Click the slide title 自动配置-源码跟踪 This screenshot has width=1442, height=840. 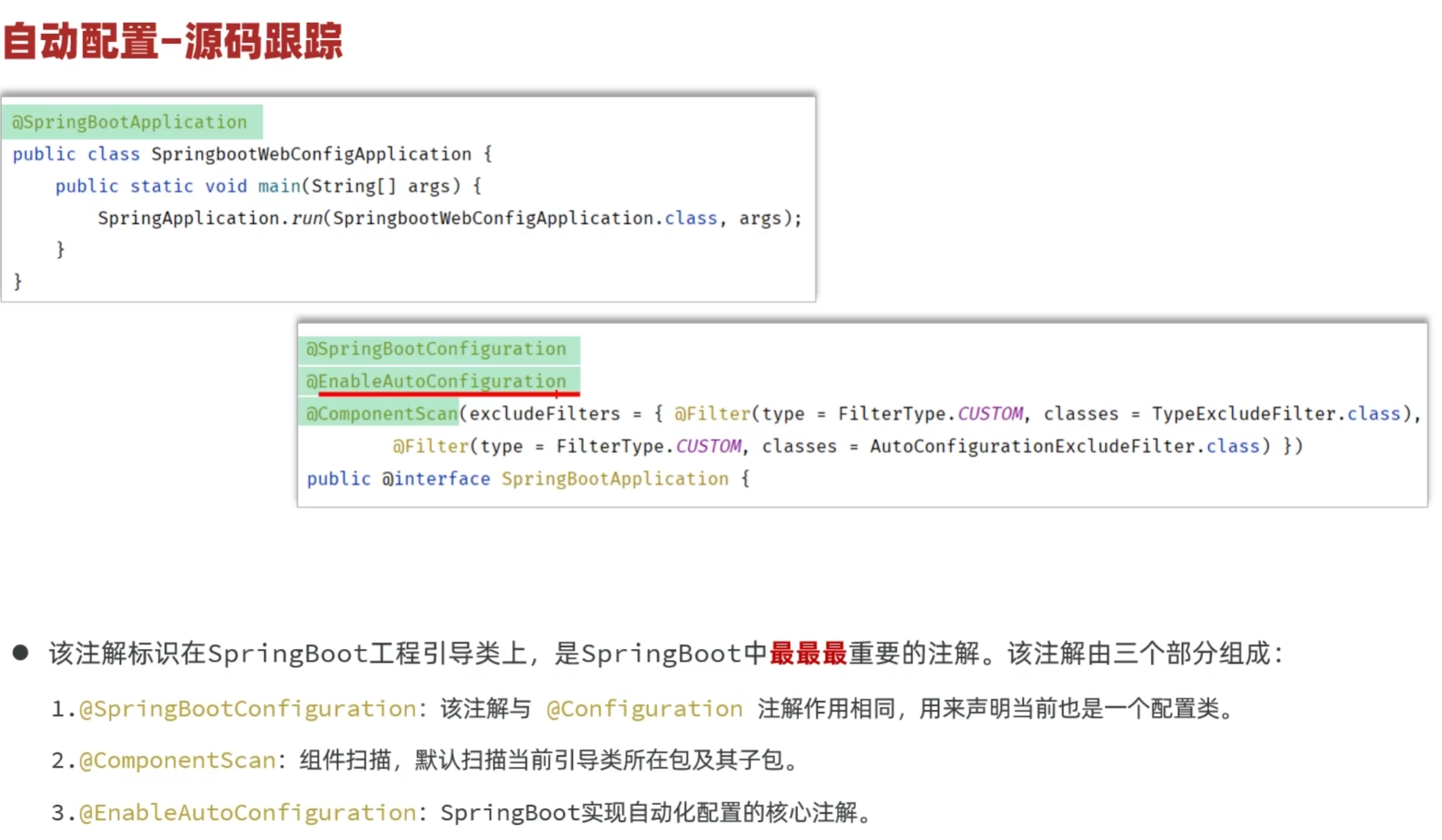click(172, 41)
